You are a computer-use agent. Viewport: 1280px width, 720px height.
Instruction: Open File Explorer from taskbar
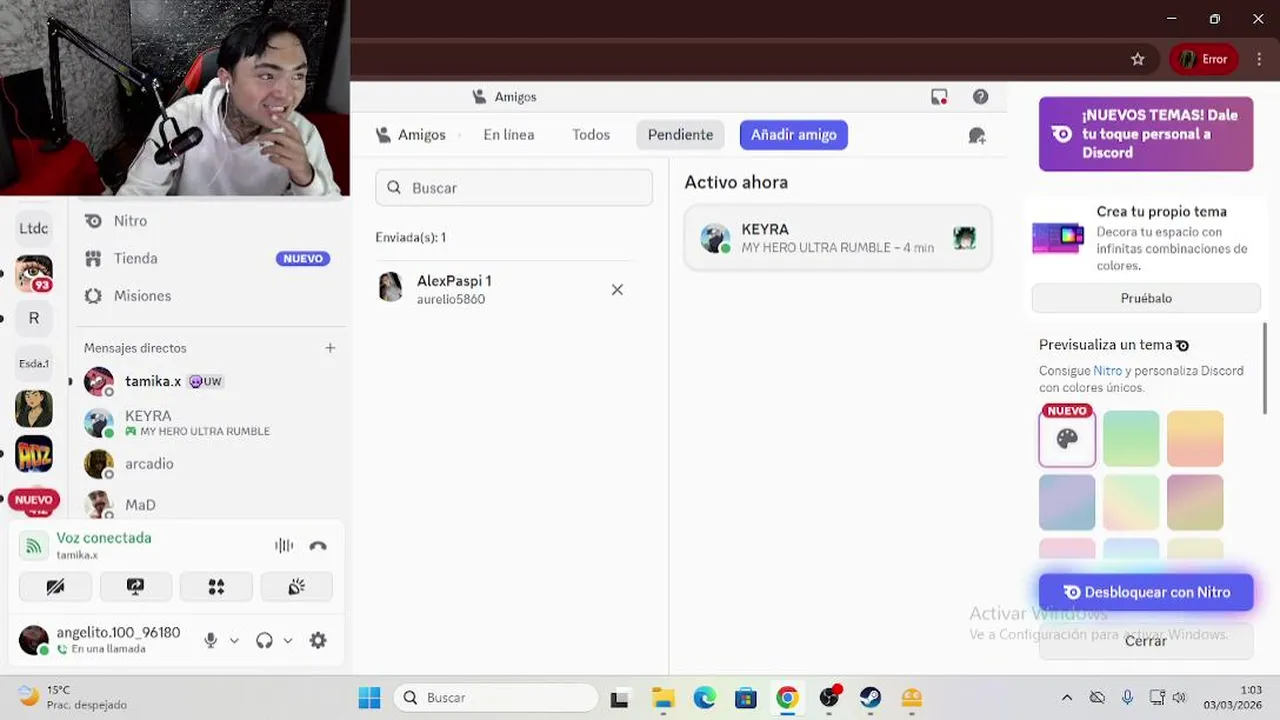click(x=663, y=697)
